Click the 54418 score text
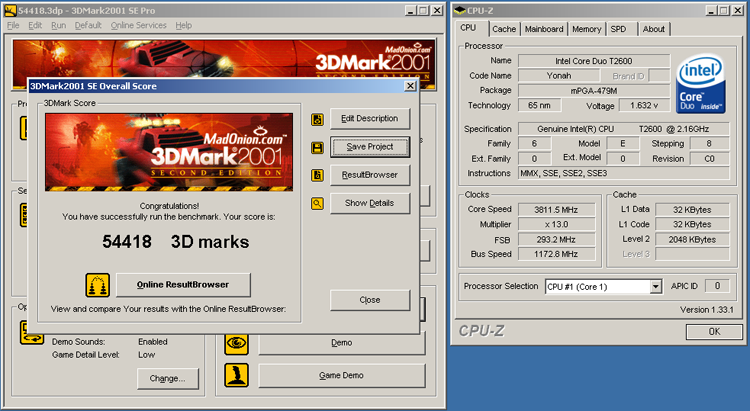Viewport: 750px width, 411px height. click(x=127, y=242)
